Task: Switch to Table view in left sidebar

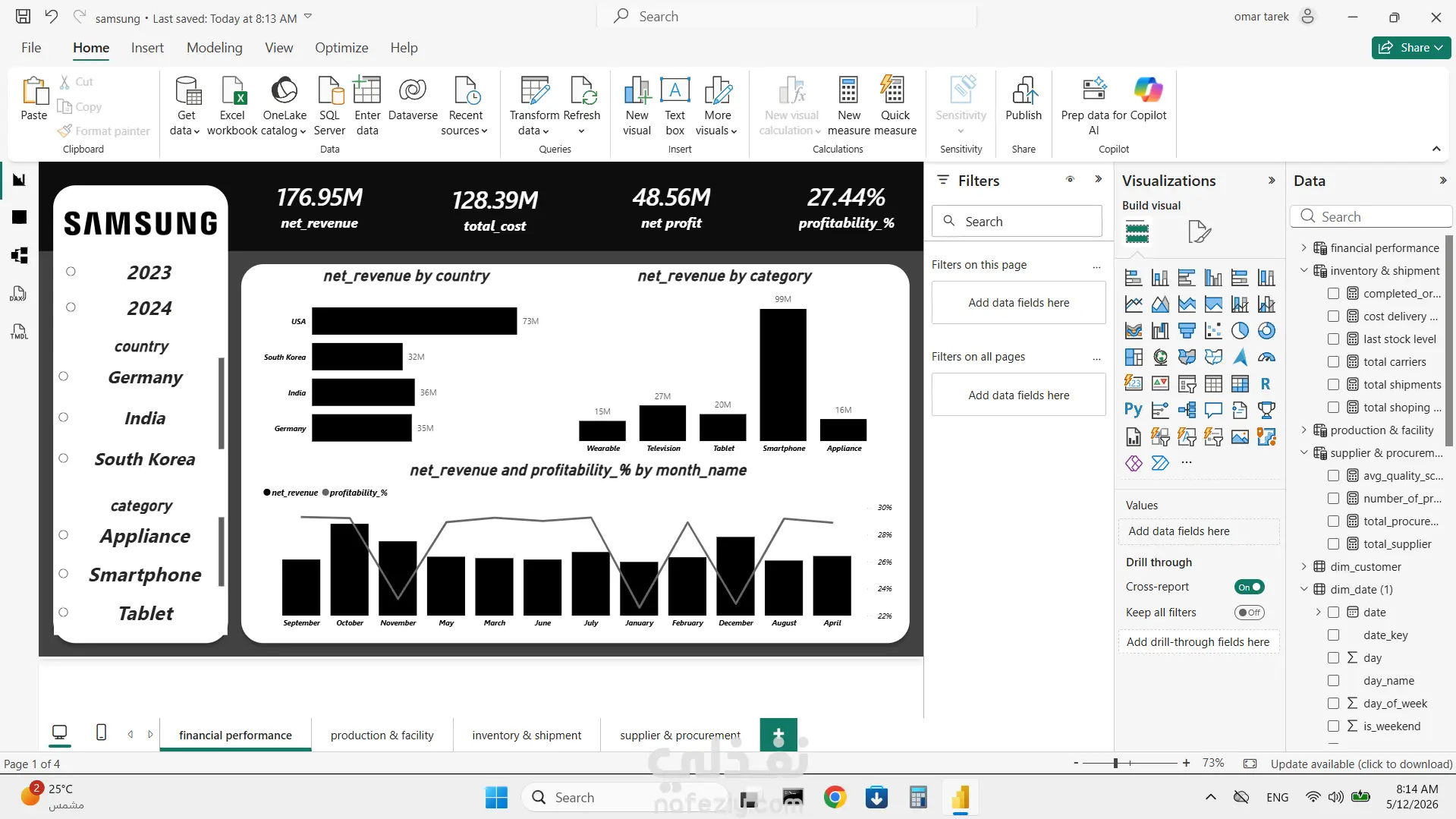Action: [20, 217]
